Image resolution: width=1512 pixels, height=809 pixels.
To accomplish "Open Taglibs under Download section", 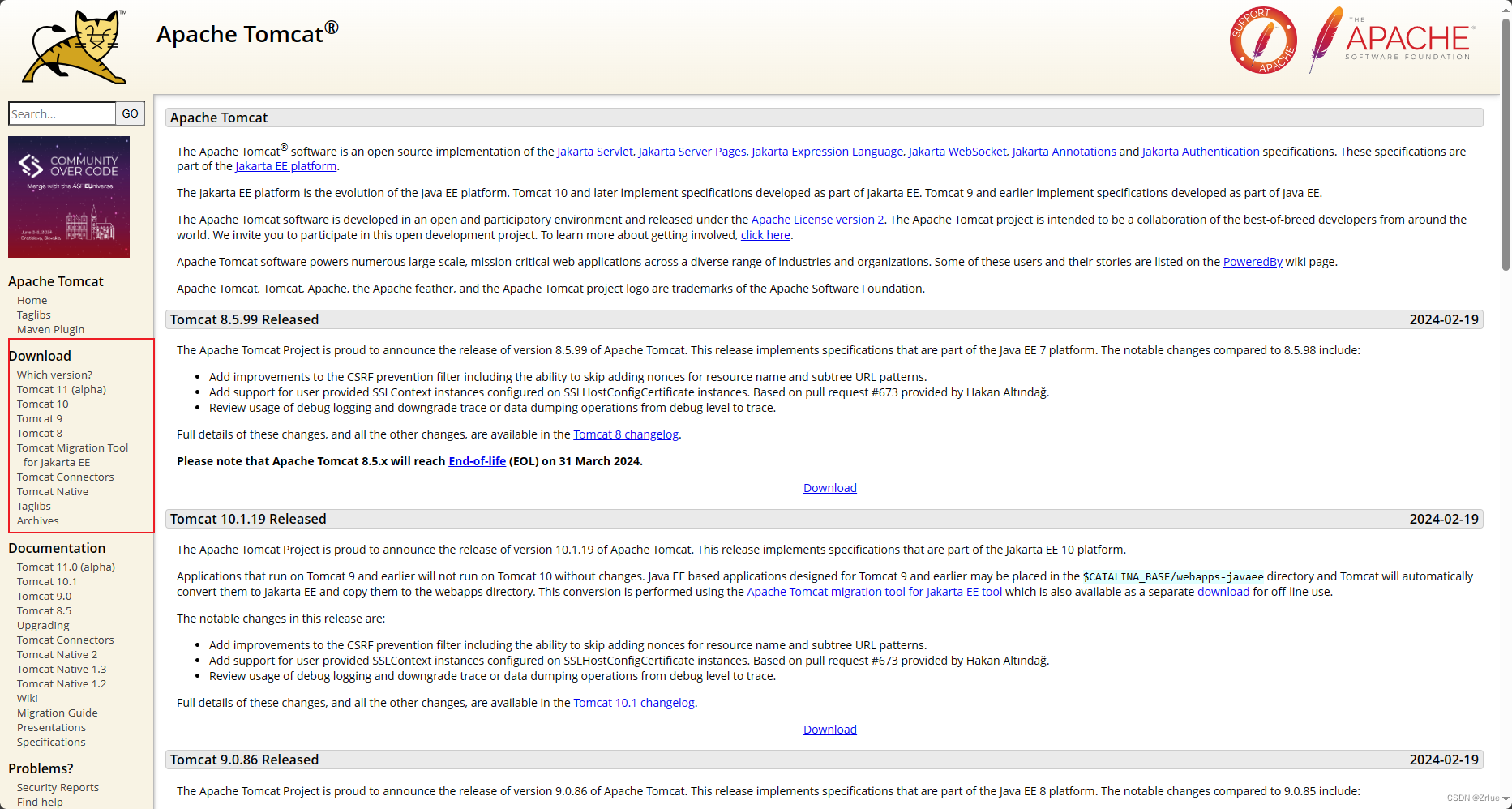I will click(x=34, y=507).
